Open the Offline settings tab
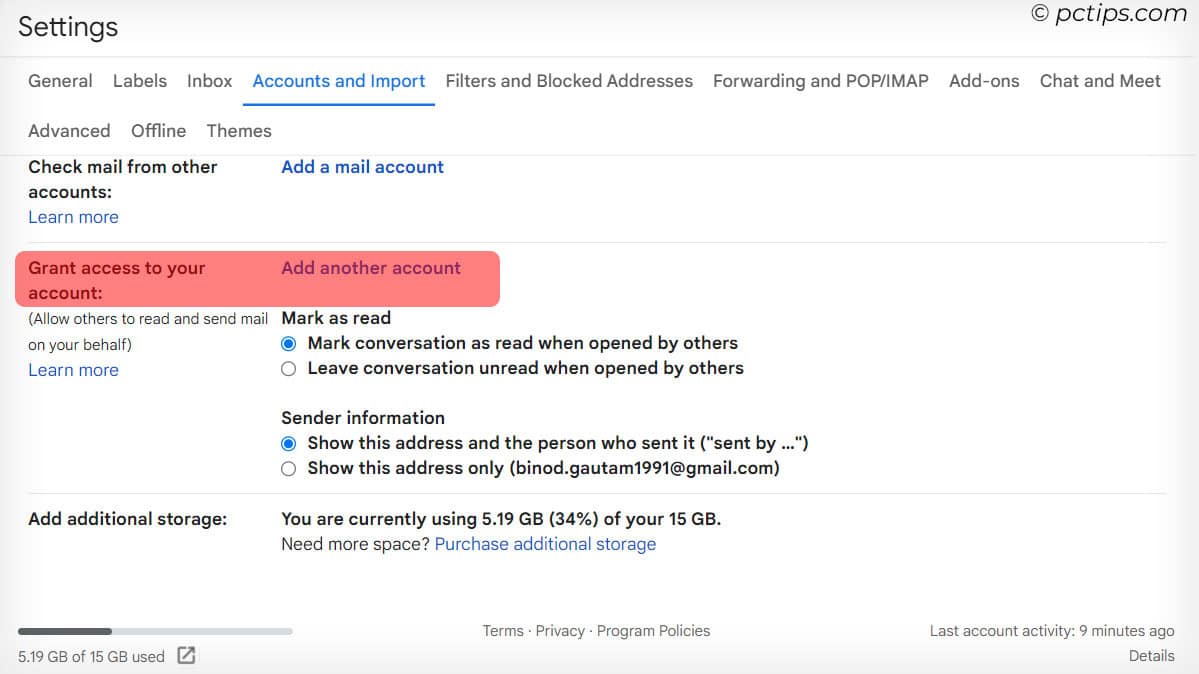 (x=157, y=131)
